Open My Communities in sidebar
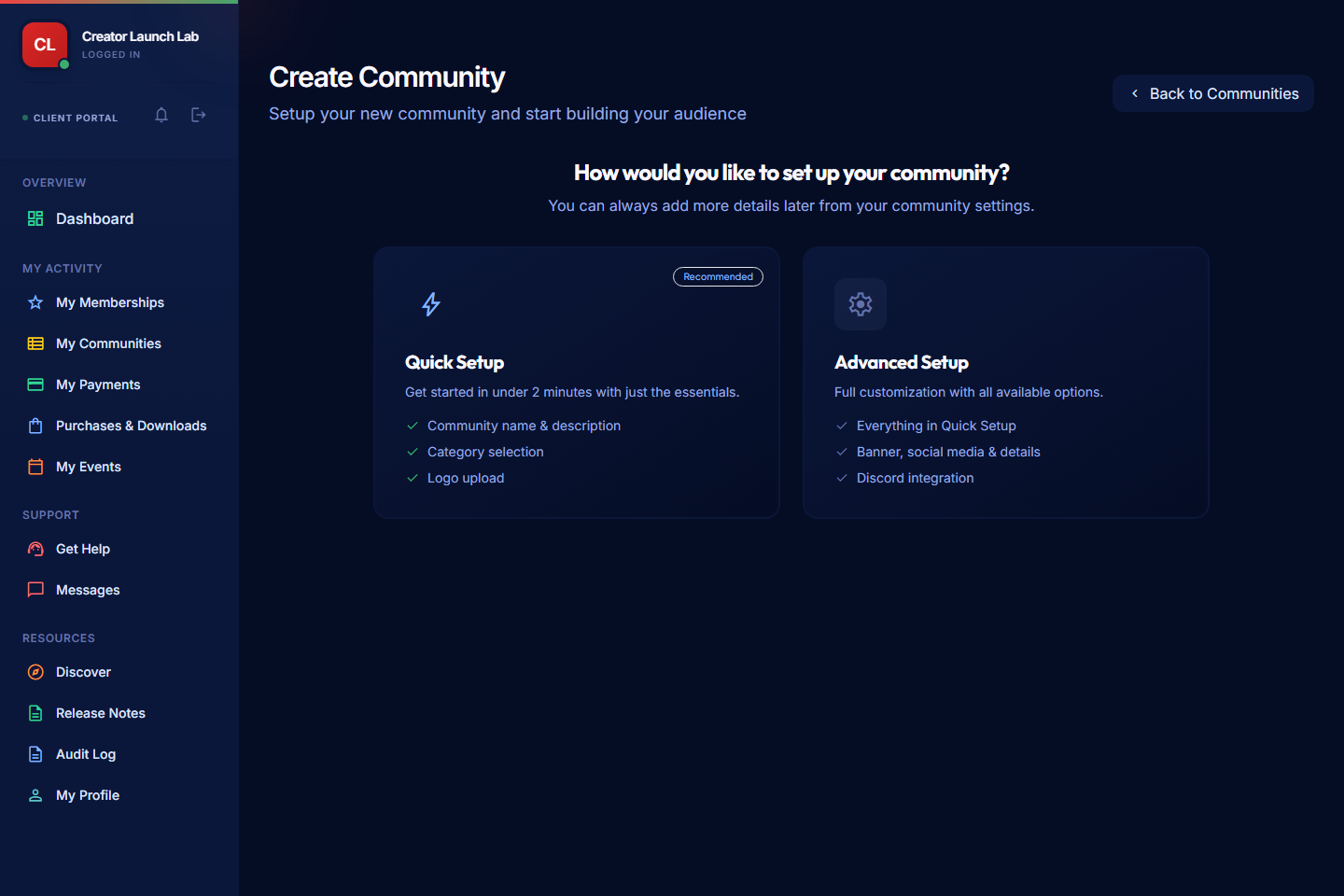Viewport: 1344px width, 896px height. [119, 343]
